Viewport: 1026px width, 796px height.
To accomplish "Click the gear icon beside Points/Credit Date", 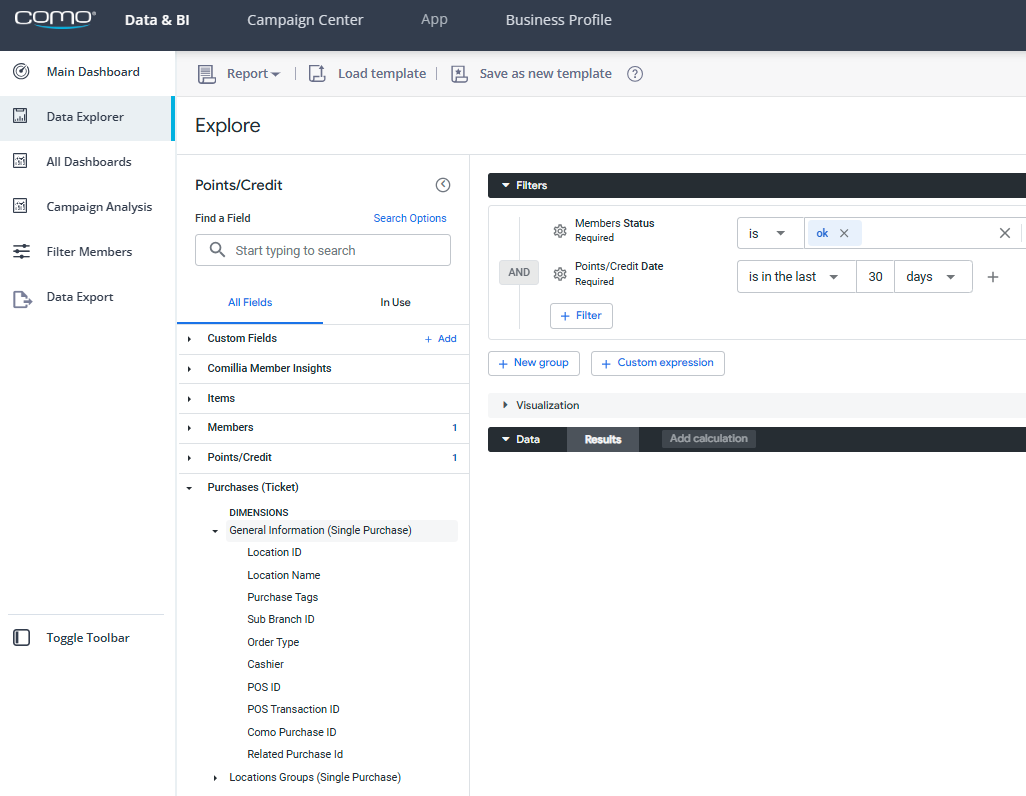I will 560,274.
